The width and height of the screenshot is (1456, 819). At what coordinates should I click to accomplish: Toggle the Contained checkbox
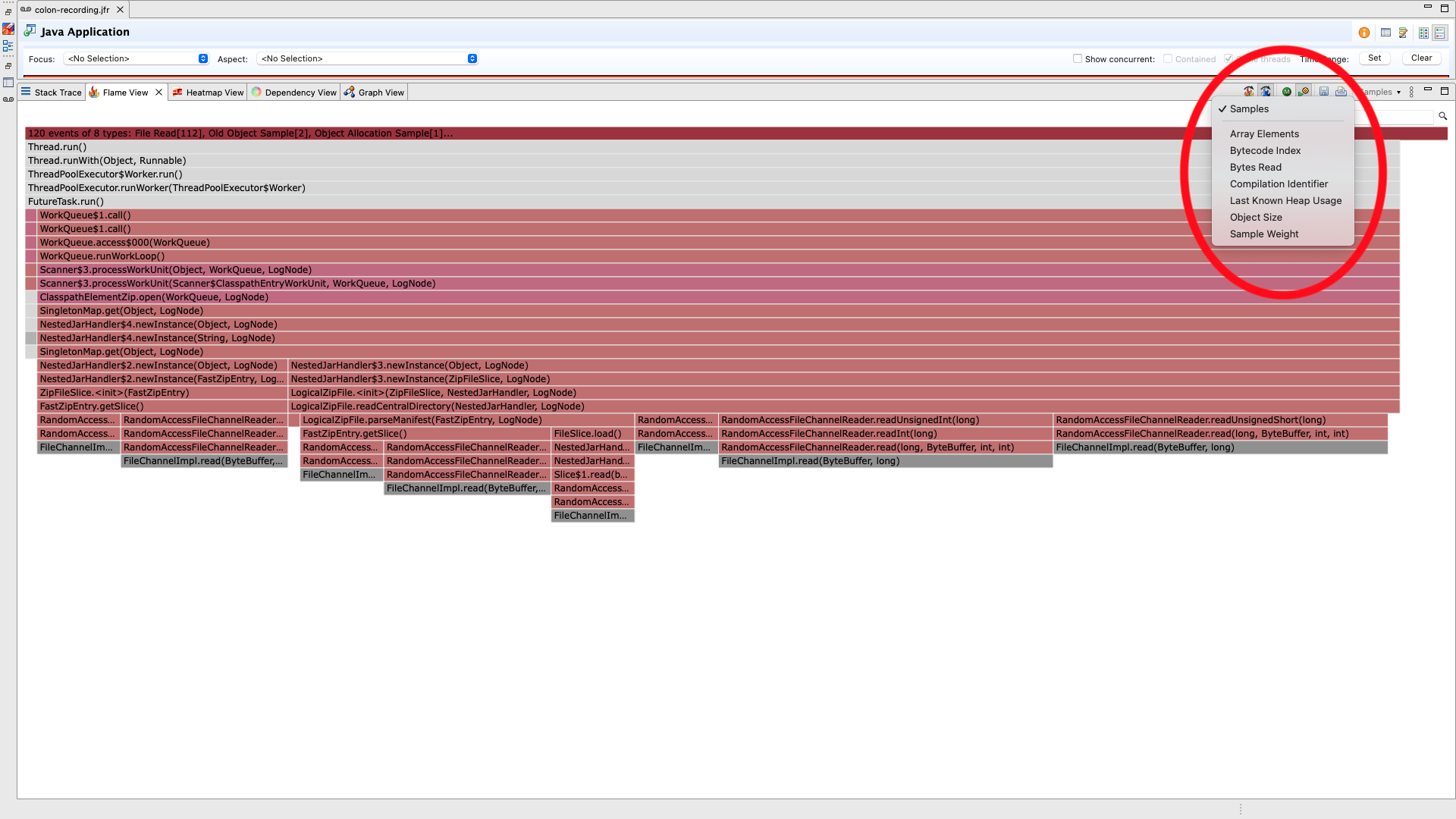pyautogui.click(x=1168, y=58)
